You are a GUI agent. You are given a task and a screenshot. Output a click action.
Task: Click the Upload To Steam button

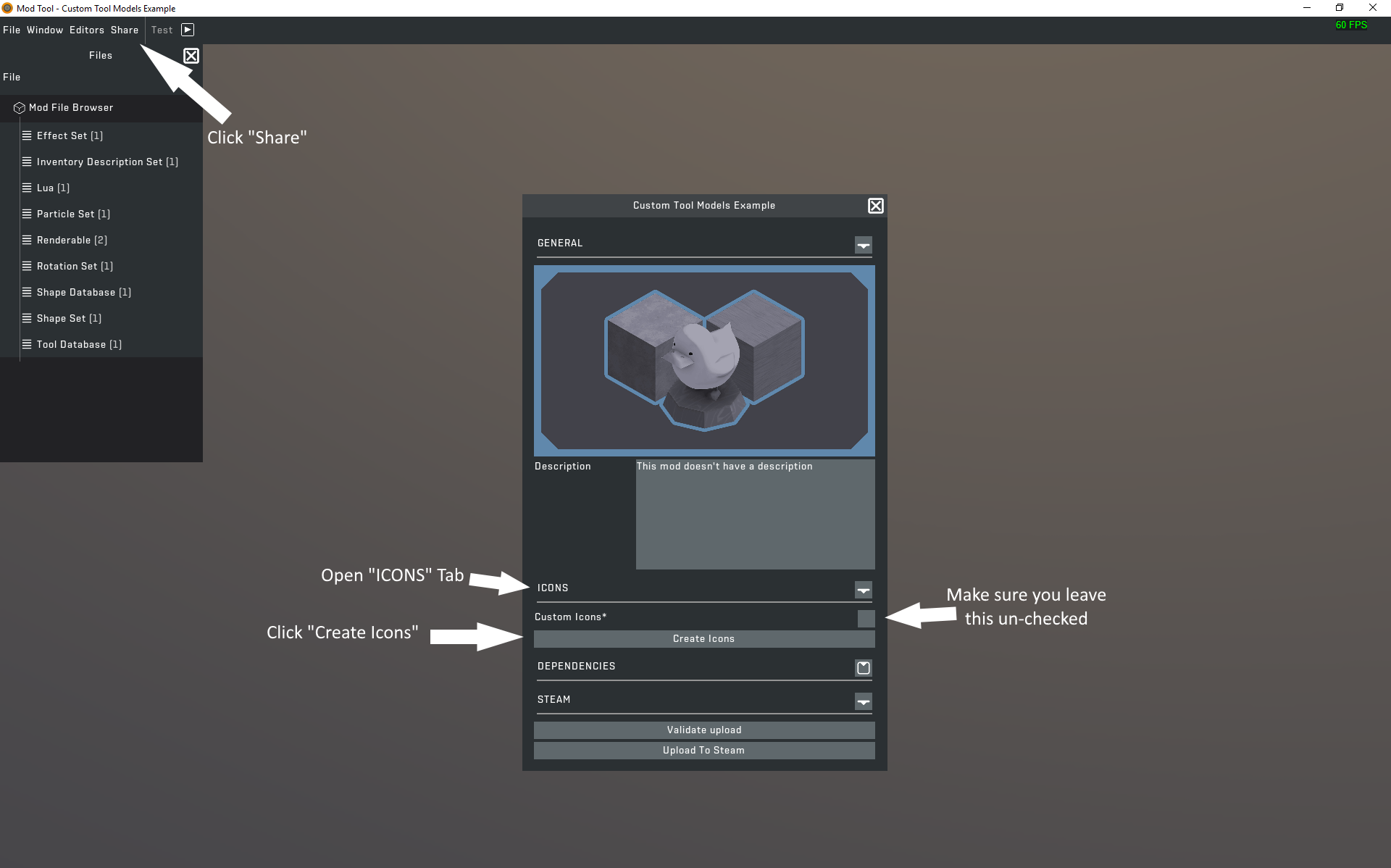coord(704,750)
